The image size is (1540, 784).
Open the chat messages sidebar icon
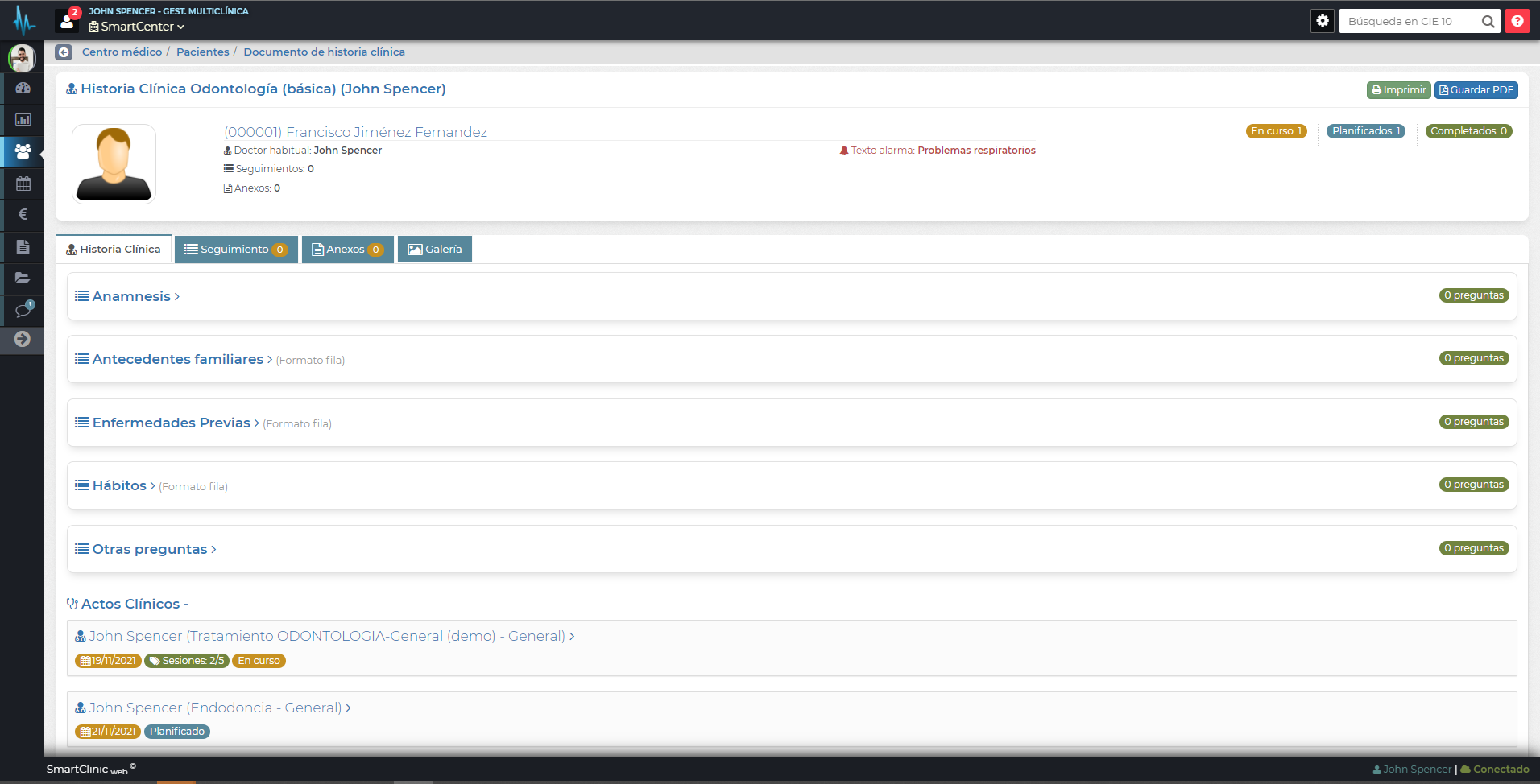click(x=23, y=310)
